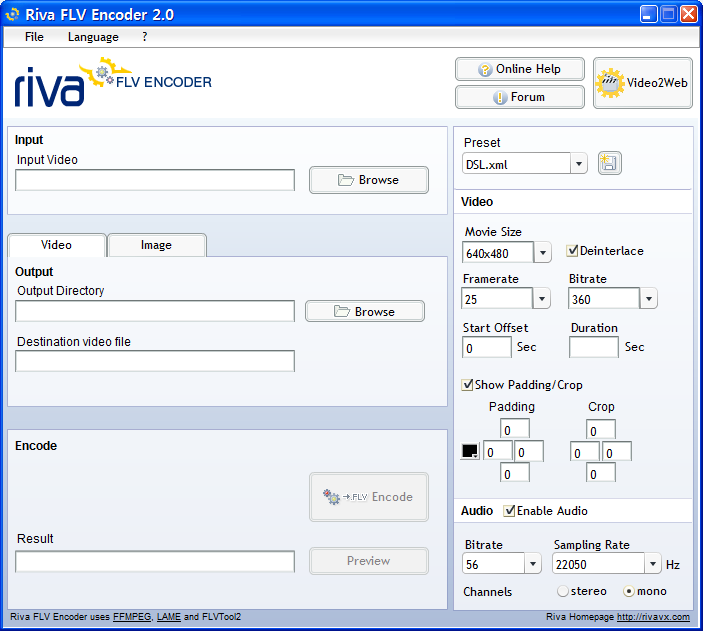This screenshot has width=703, height=631.
Task: Open the Movie Size 640x480 dropdown
Action: click(542, 252)
